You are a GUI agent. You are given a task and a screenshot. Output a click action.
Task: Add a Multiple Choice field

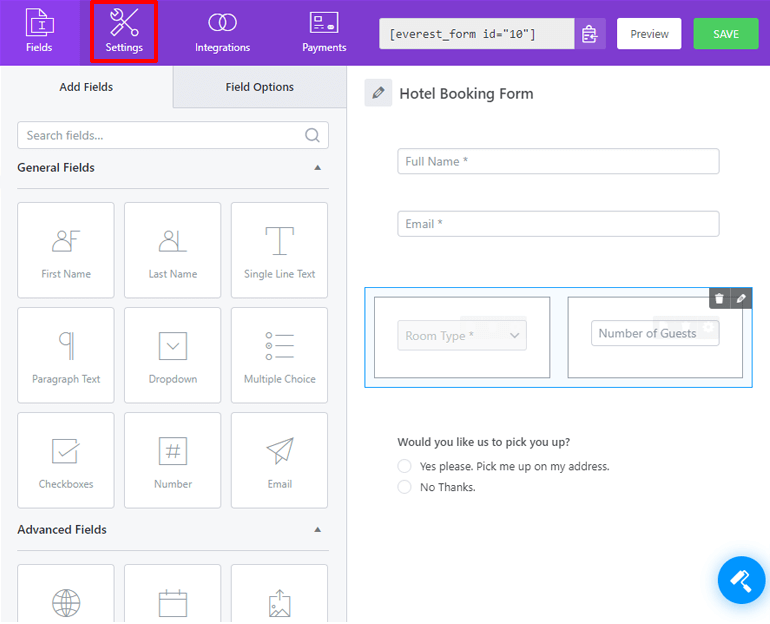tap(279, 355)
